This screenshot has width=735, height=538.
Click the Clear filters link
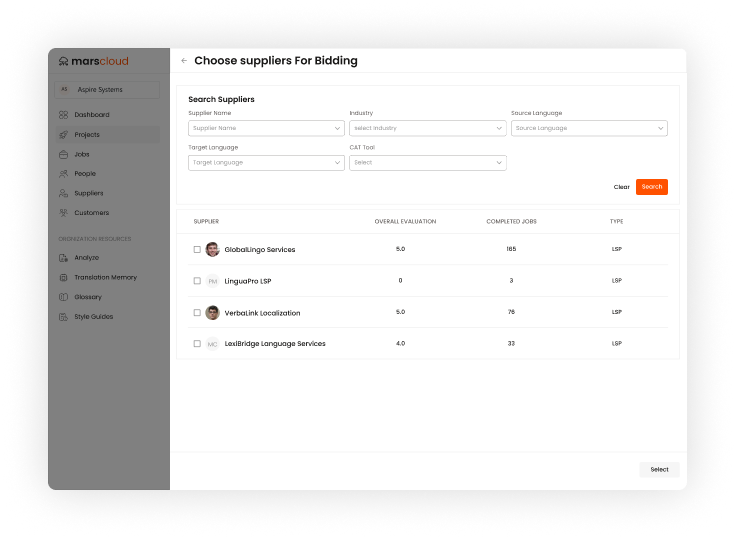621,187
